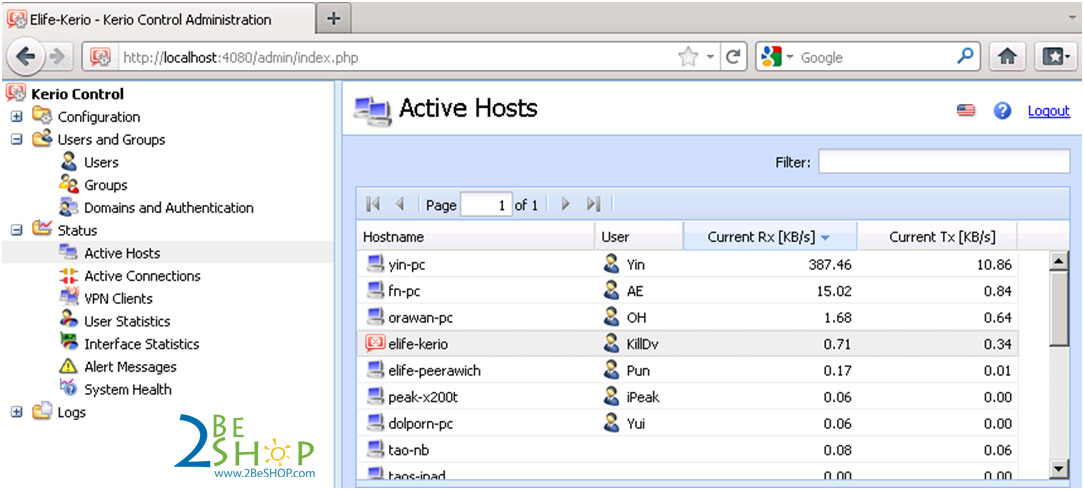Expand the Logs tree node
Screen dimensions: 1084x490
click(x=17, y=412)
